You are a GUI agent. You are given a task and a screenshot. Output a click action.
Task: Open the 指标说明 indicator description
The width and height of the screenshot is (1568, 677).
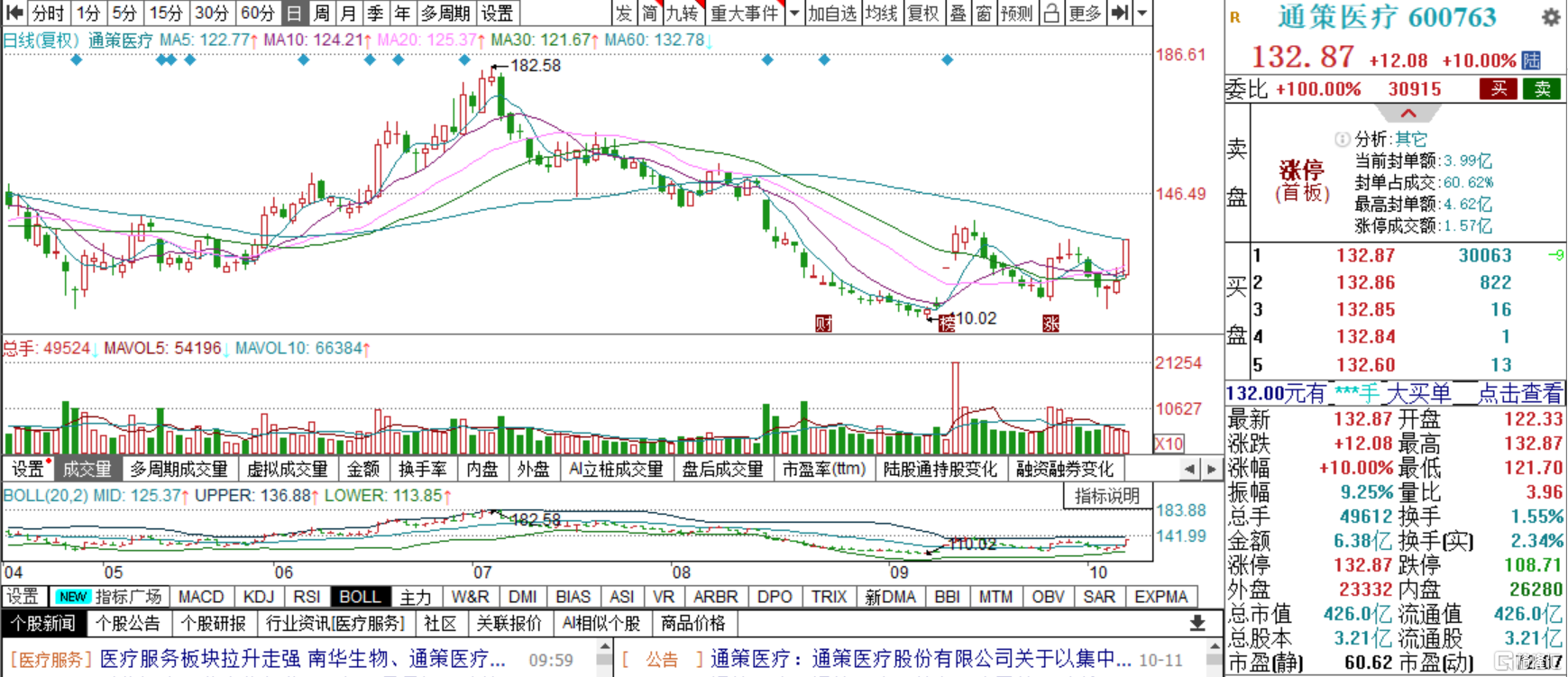(1107, 496)
